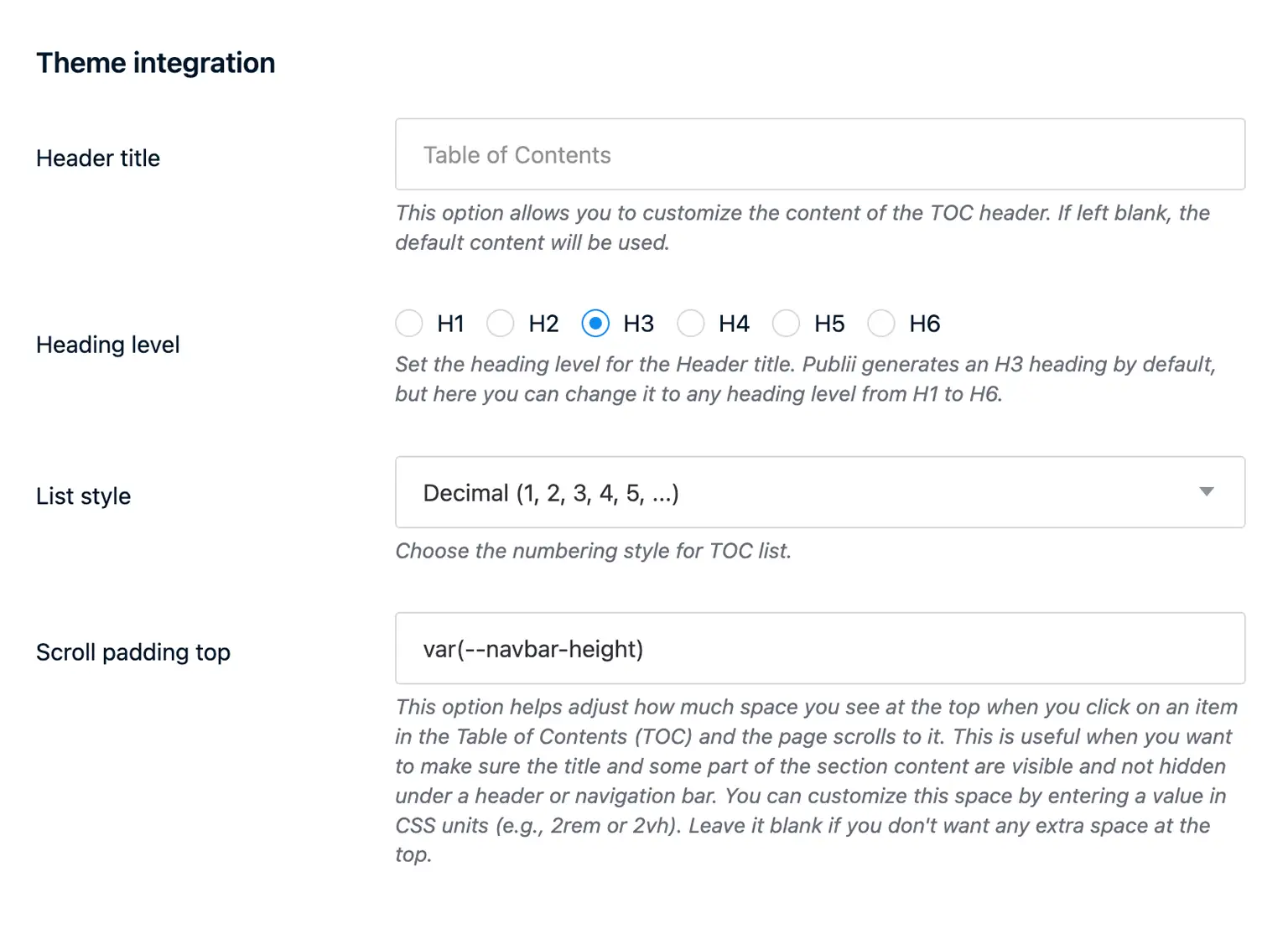Select the H5 heading level radio button

pyautogui.click(x=787, y=323)
